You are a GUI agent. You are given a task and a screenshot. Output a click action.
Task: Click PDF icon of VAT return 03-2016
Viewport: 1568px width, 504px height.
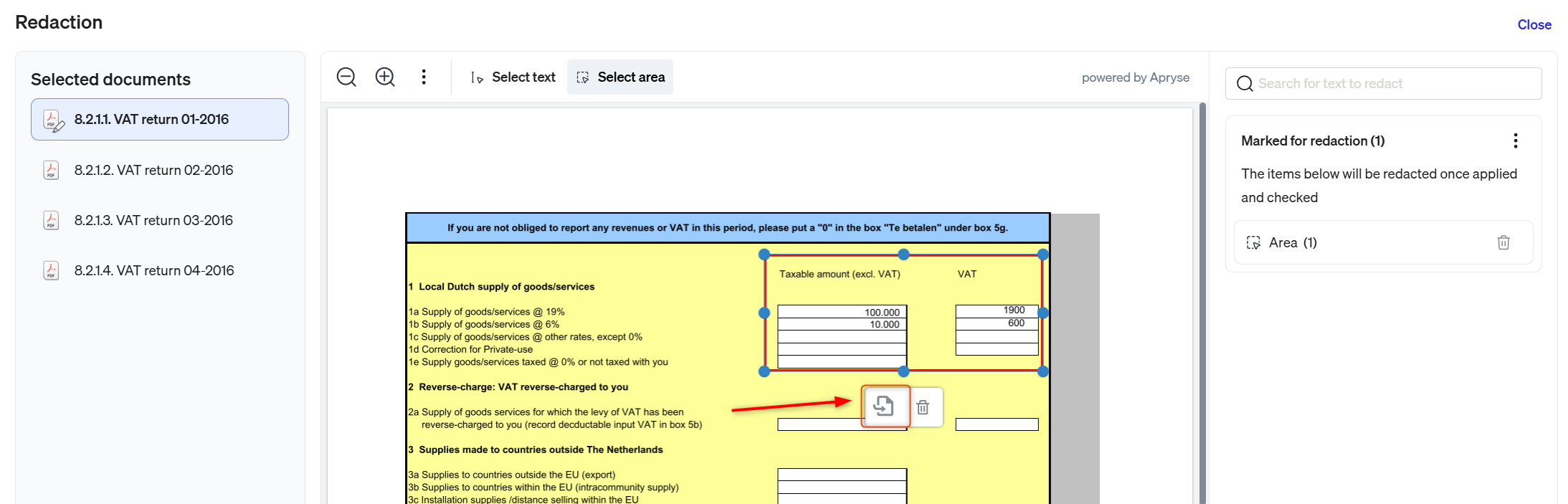pos(51,220)
